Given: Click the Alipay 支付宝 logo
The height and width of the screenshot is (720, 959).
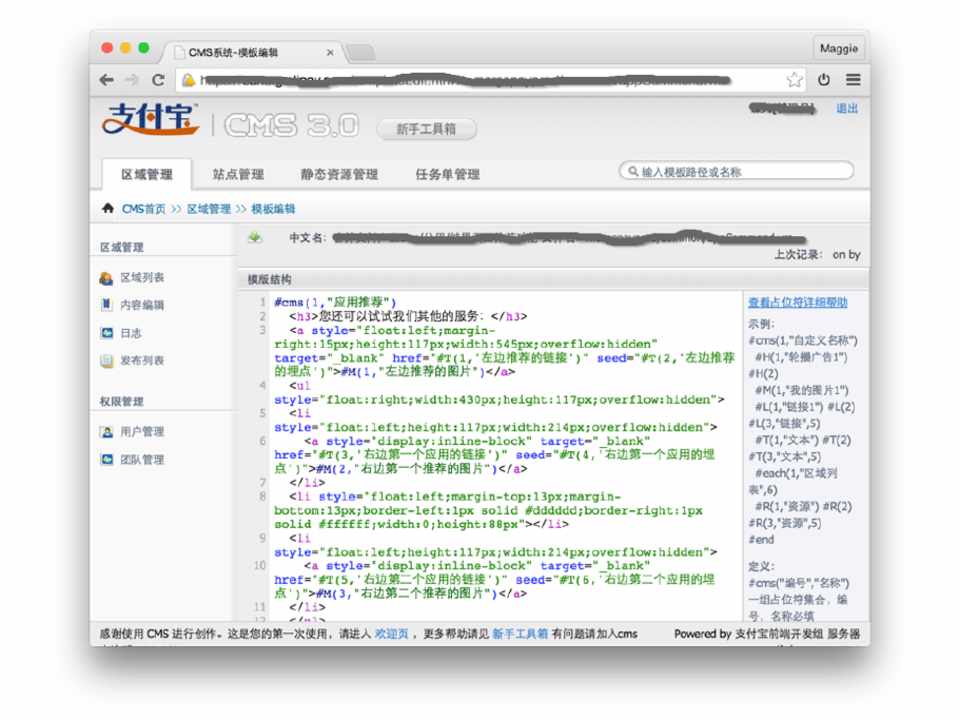Looking at the screenshot, I should pos(151,120).
